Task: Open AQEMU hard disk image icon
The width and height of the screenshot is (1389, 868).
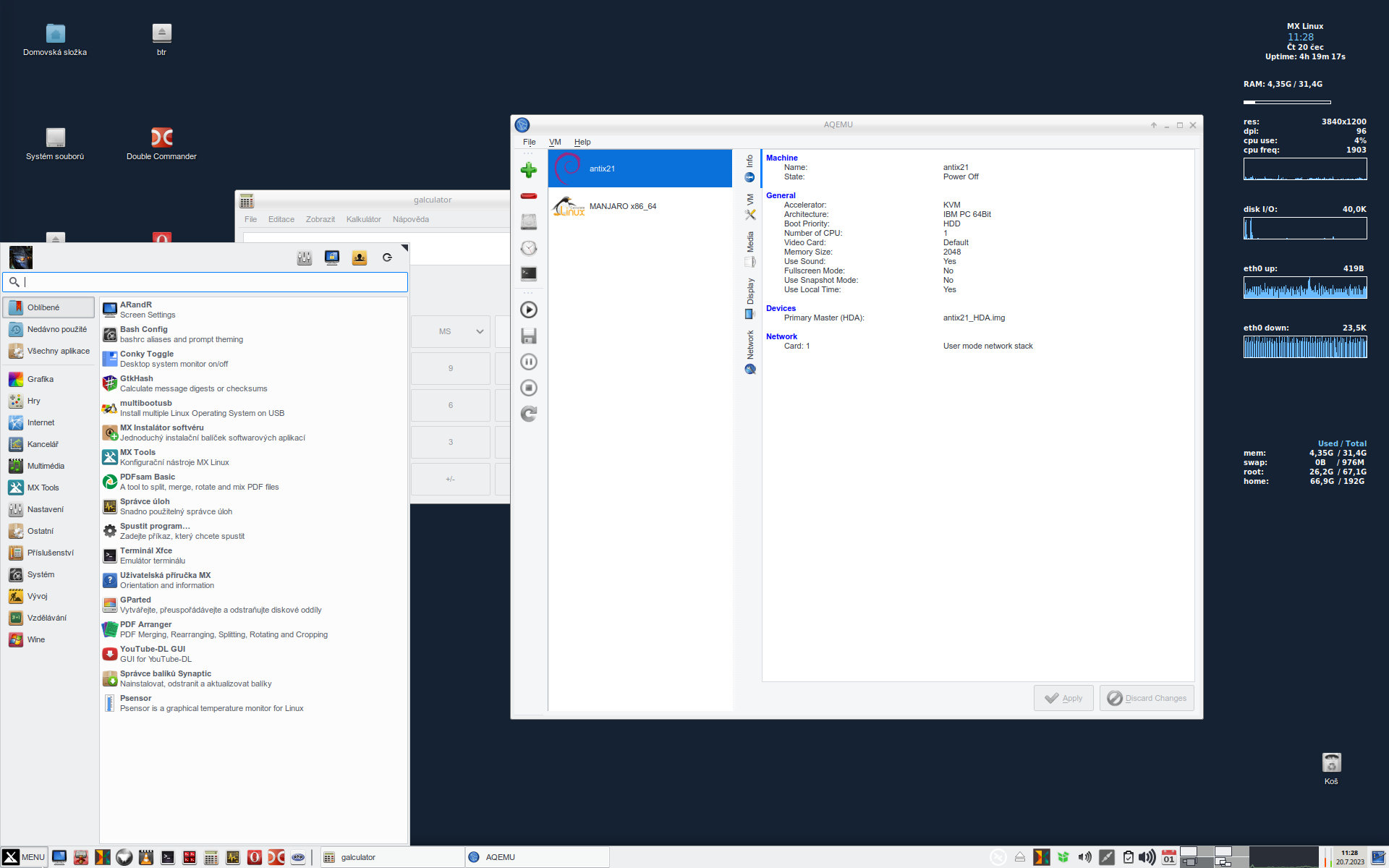Action: click(x=529, y=222)
